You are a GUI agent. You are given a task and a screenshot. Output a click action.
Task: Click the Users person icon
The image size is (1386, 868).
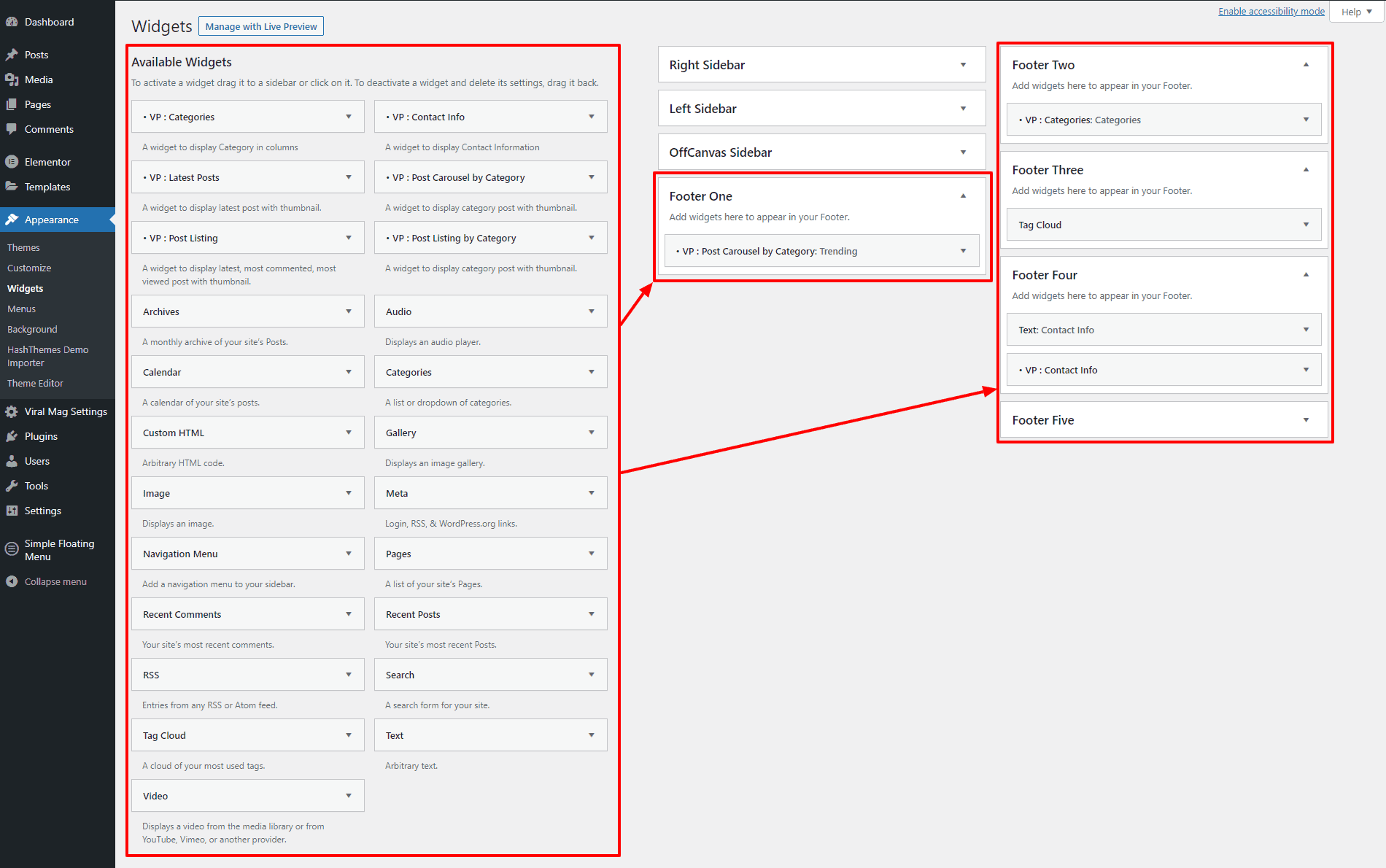point(12,461)
